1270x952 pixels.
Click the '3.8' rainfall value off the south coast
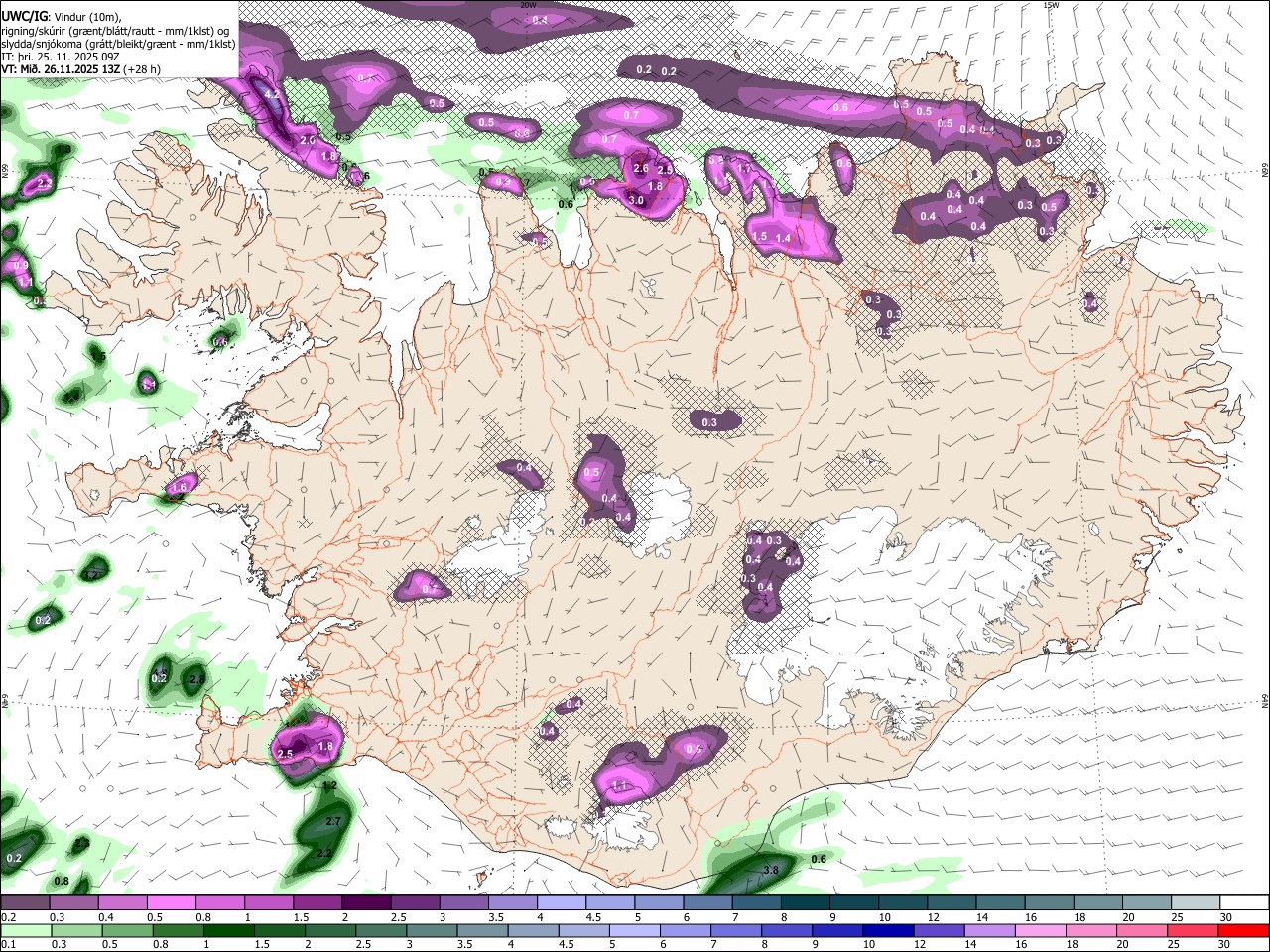tap(770, 870)
